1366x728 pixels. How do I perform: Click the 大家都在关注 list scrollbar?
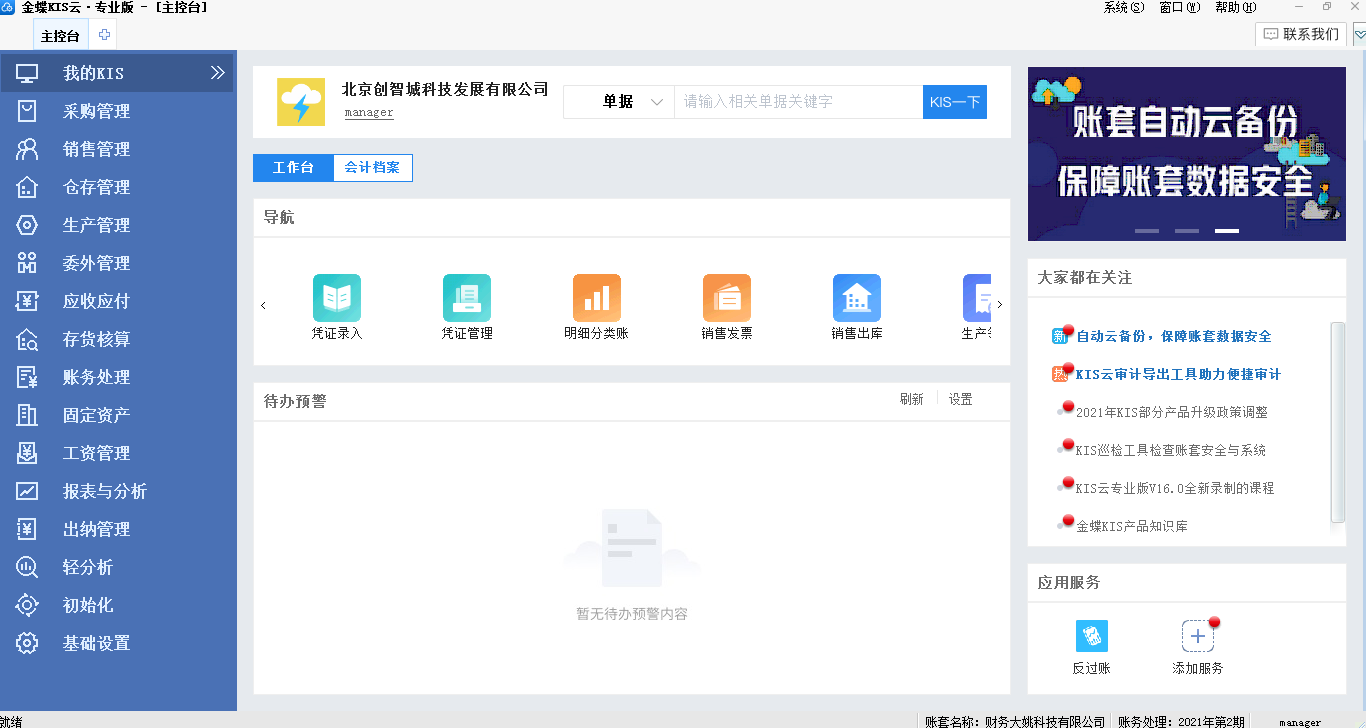pos(1338,422)
